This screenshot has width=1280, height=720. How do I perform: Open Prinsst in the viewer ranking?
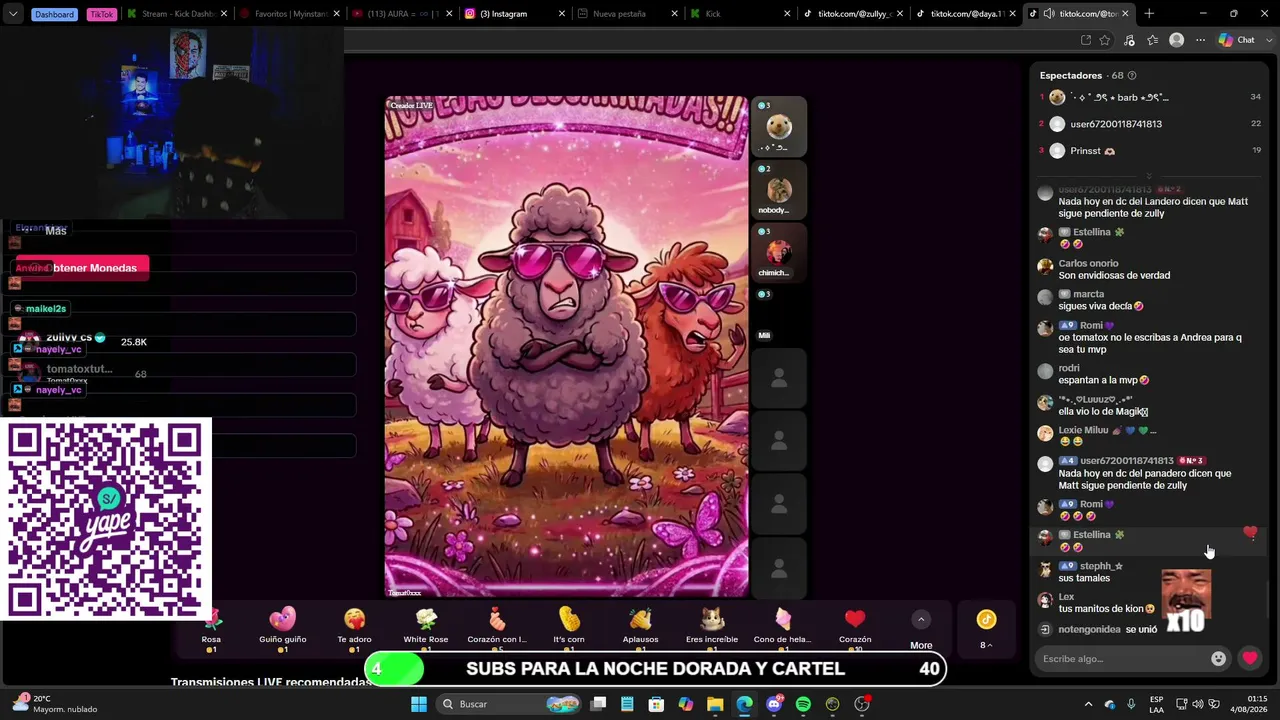(1092, 151)
